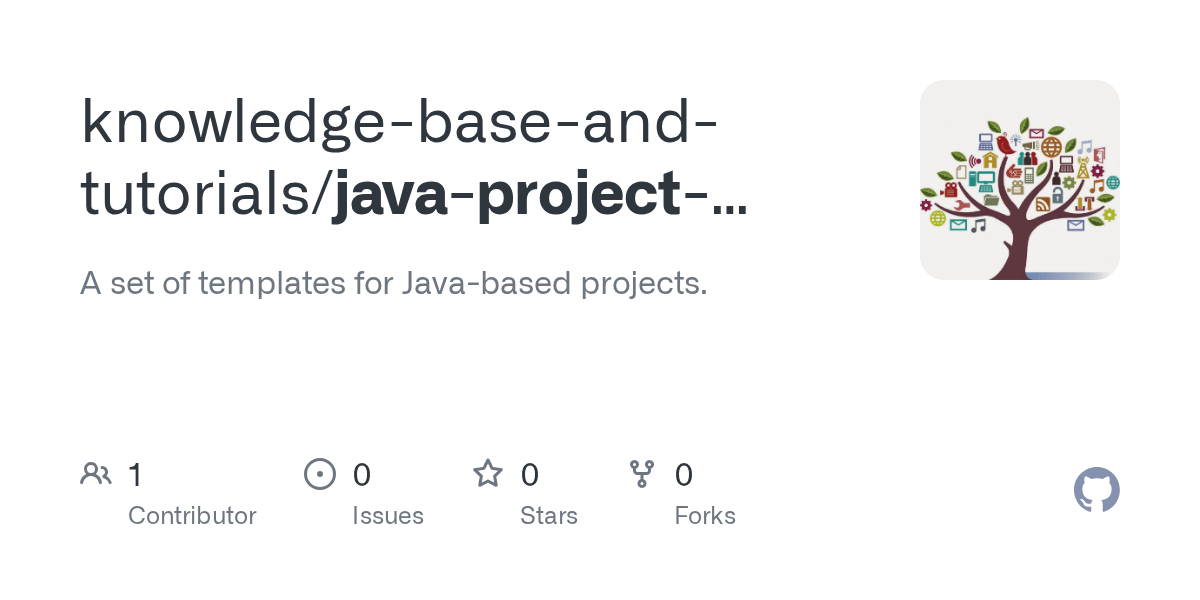The width and height of the screenshot is (1200, 600).
Task: Click the contributors people icon
Action: pyautogui.click(x=96, y=474)
